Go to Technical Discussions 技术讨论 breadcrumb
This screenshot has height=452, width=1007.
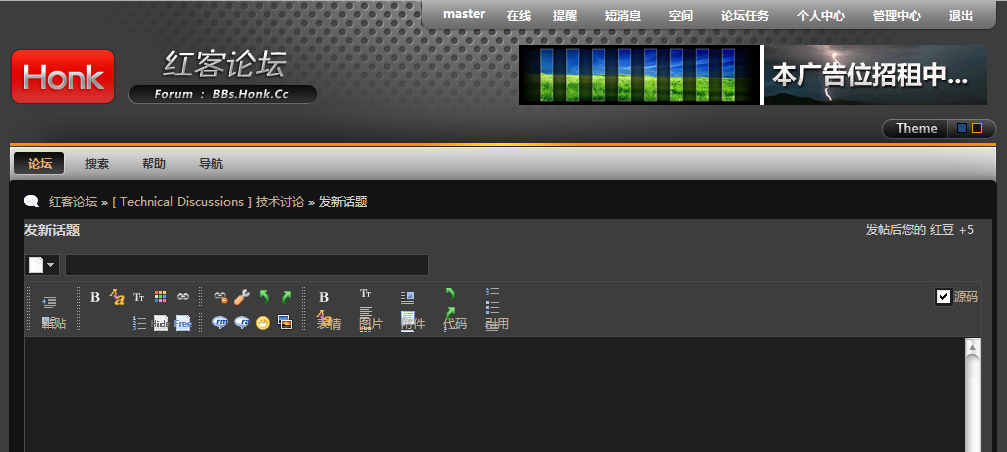click(x=208, y=202)
